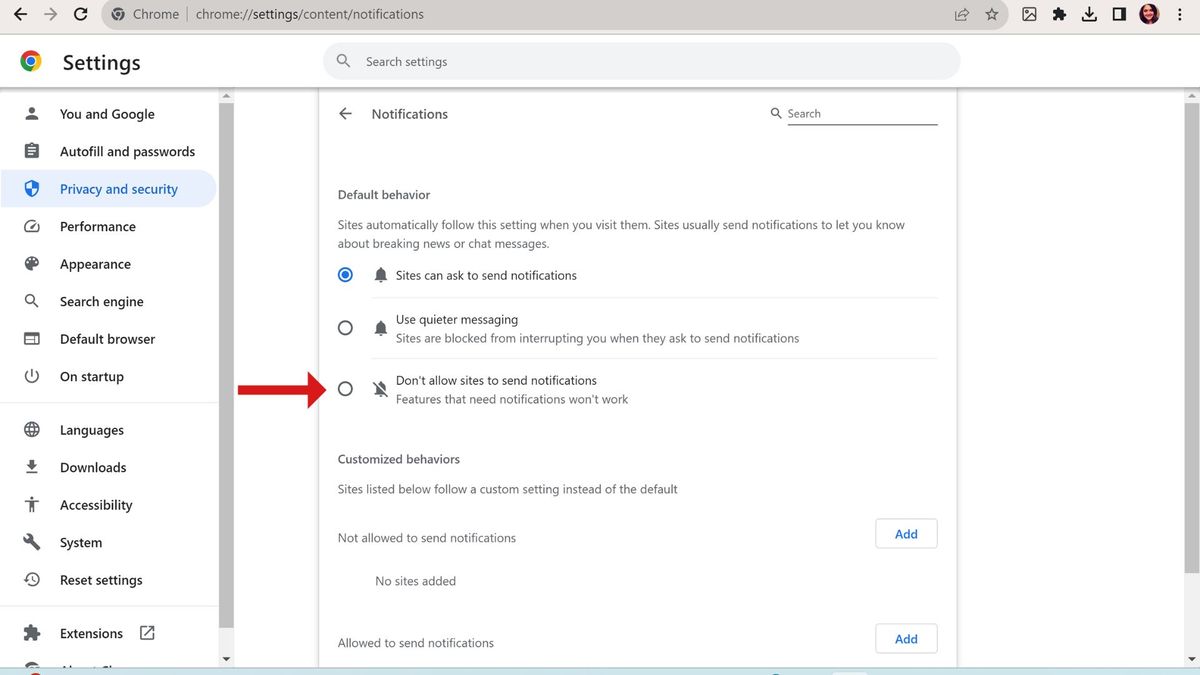The height and width of the screenshot is (675, 1200).
Task: Bookmark this page with star icon
Action: coord(991,14)
